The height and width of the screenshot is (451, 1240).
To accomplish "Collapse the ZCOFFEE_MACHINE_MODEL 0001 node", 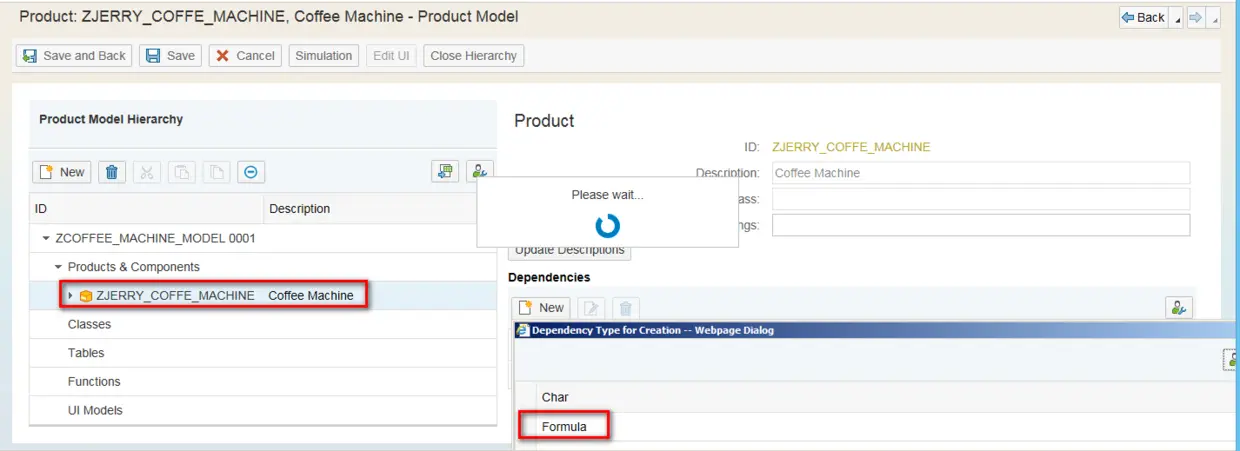I will (x=46, y=239).
